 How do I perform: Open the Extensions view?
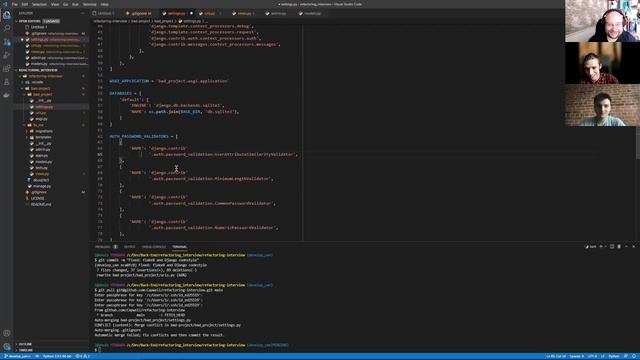click(x=7, y=69)
